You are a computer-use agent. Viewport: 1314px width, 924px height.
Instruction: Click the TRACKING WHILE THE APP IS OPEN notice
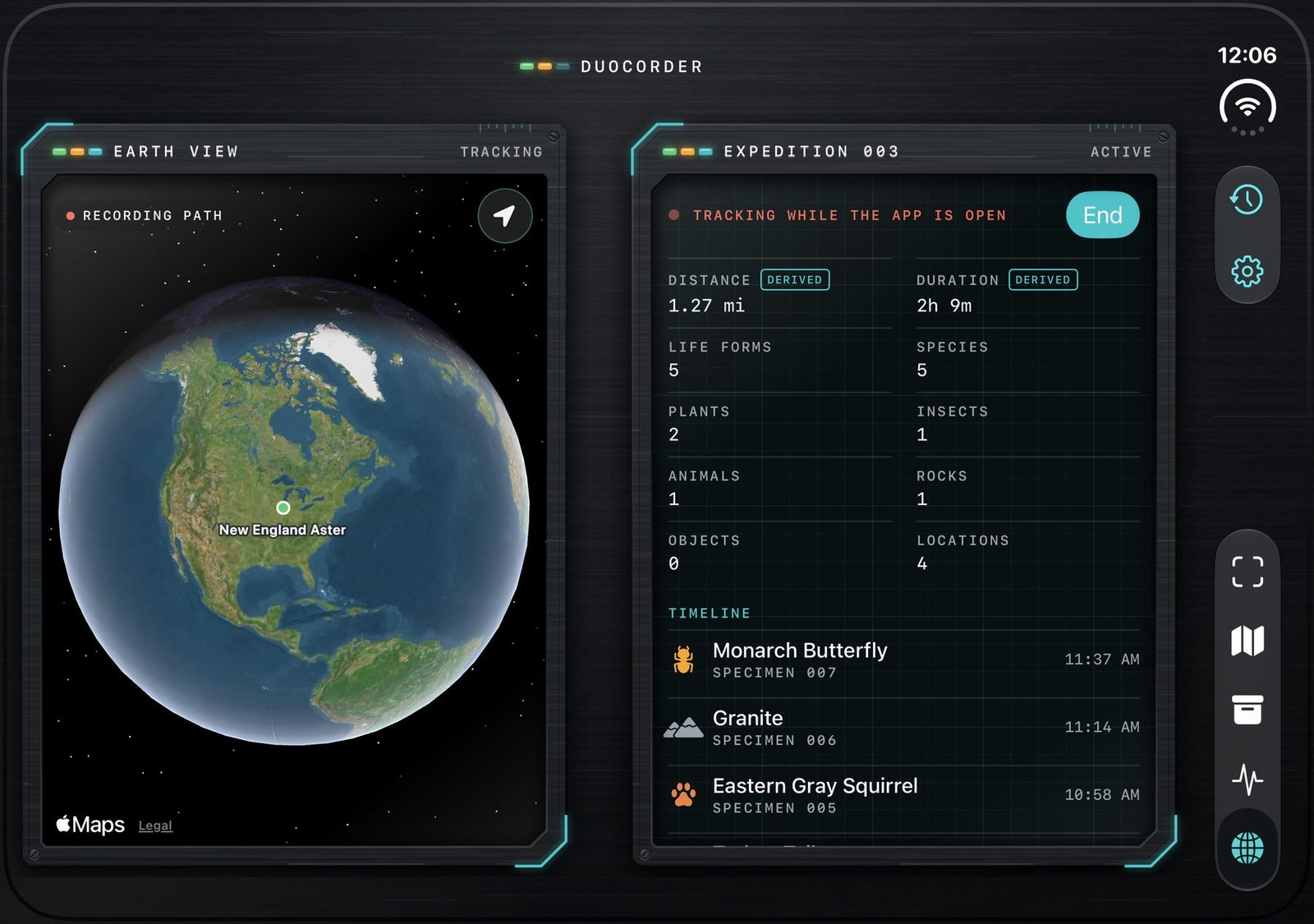coord(849,215)
